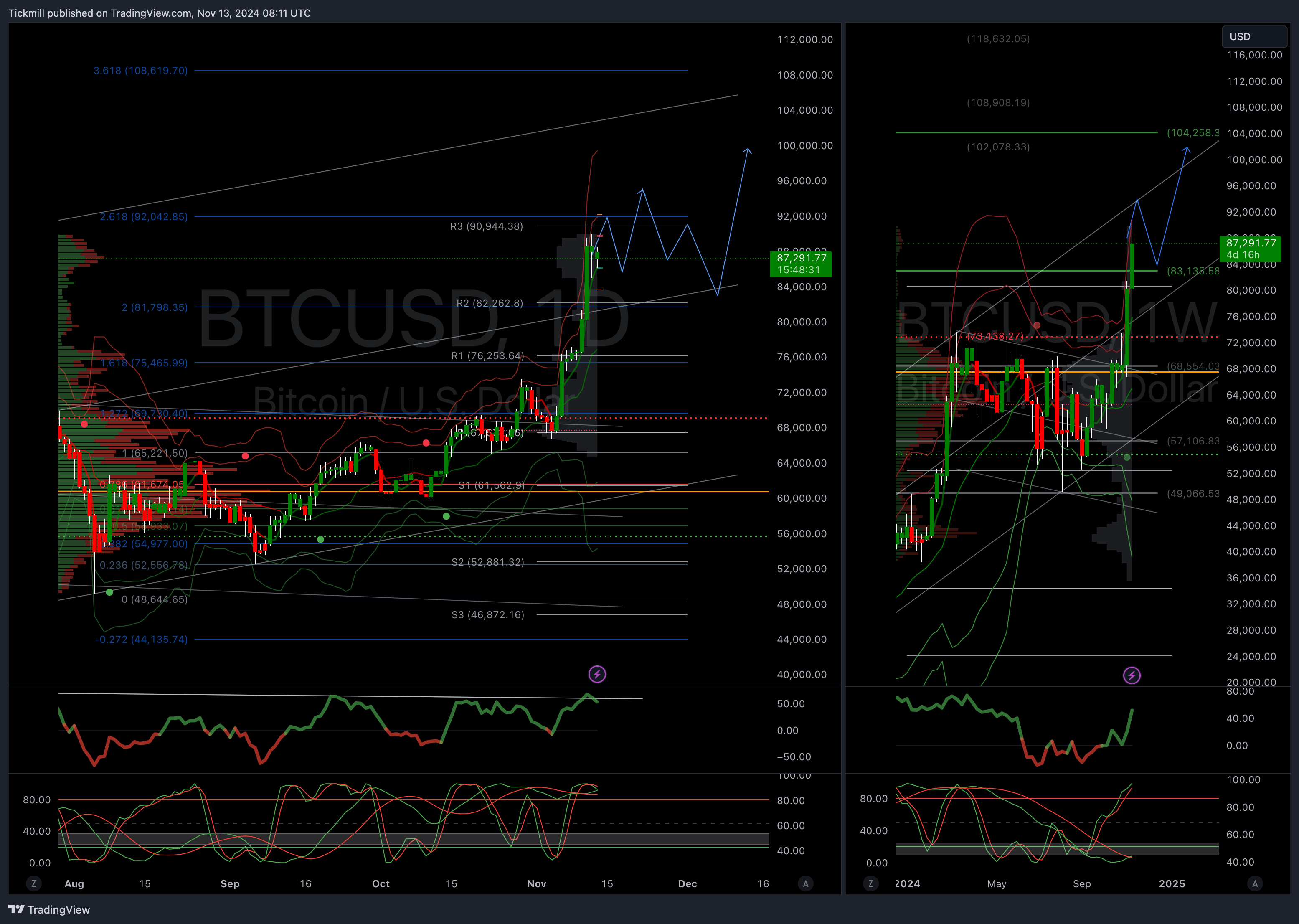This screenshot has height=924, width=1299.
Task: Click the TradingView logo
Action: pyautogui.click(x=50, y=910)
